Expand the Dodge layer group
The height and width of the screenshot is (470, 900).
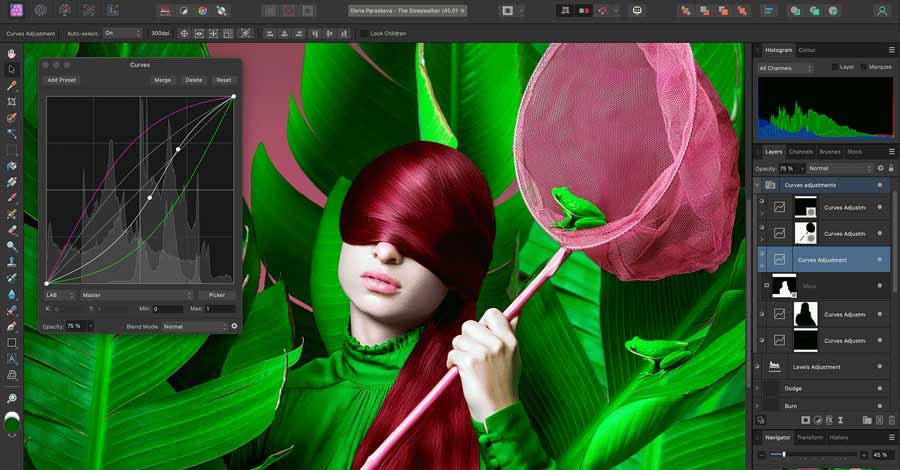pos(758,388)
